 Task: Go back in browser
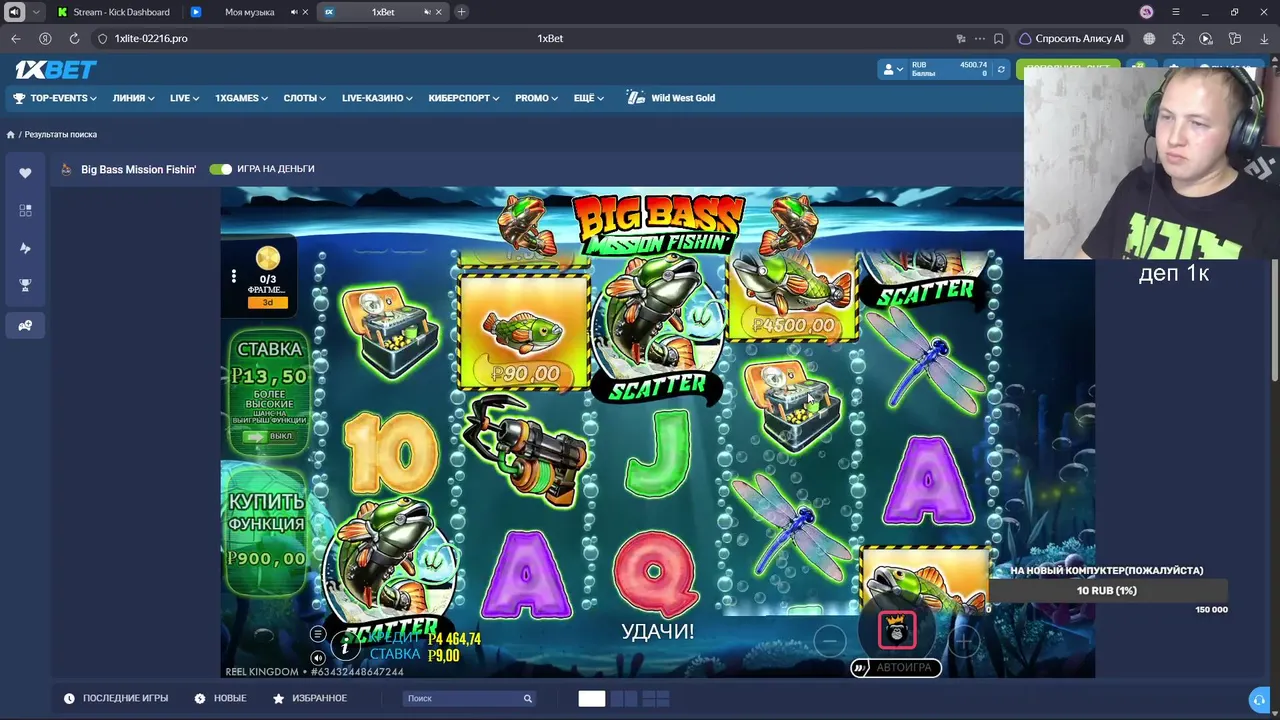click(16, 39)
